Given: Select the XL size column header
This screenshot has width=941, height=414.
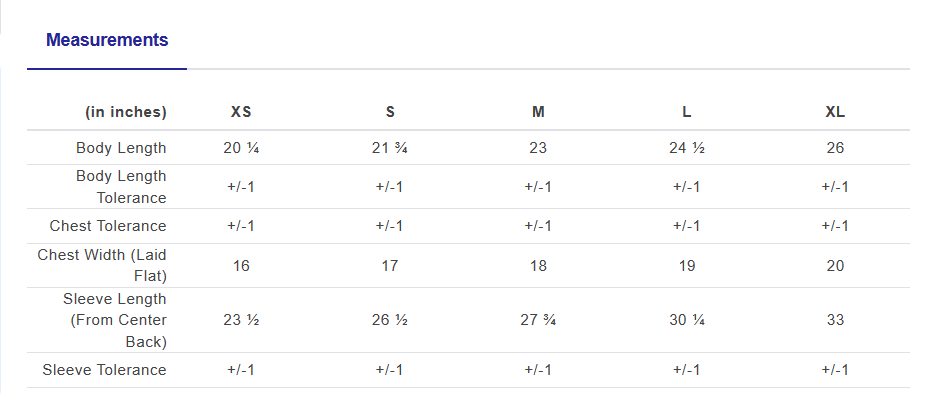Looking at the screenshot, I should point(835,112).
